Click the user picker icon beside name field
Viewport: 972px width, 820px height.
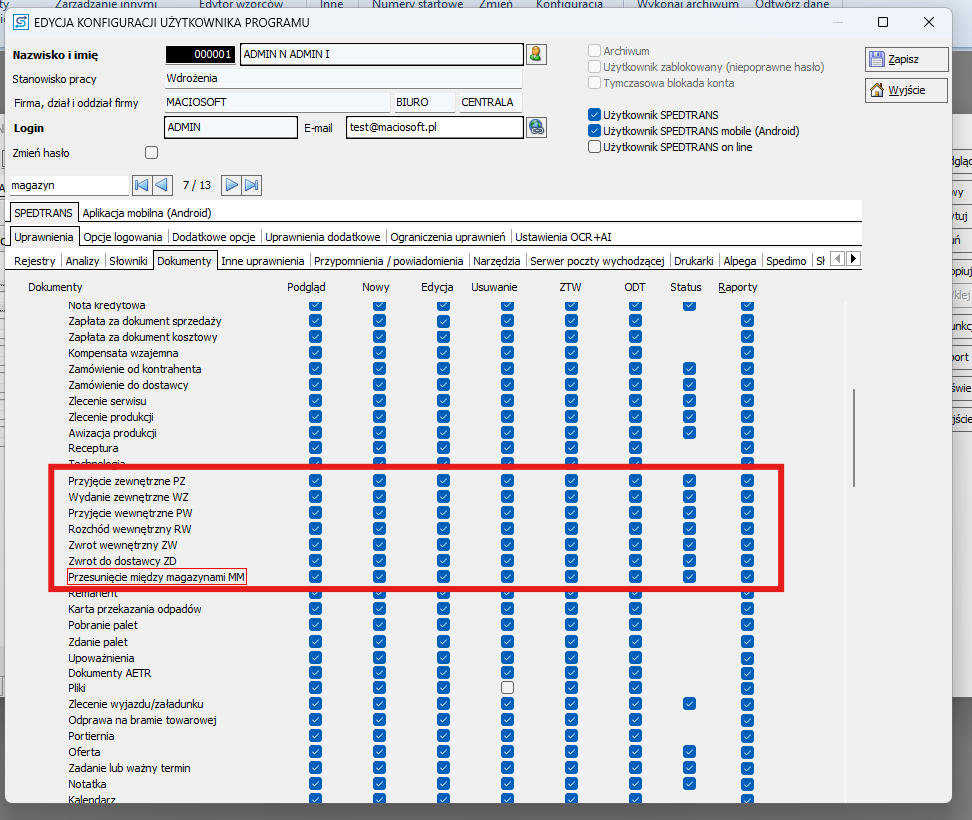[x=536, y=54]
